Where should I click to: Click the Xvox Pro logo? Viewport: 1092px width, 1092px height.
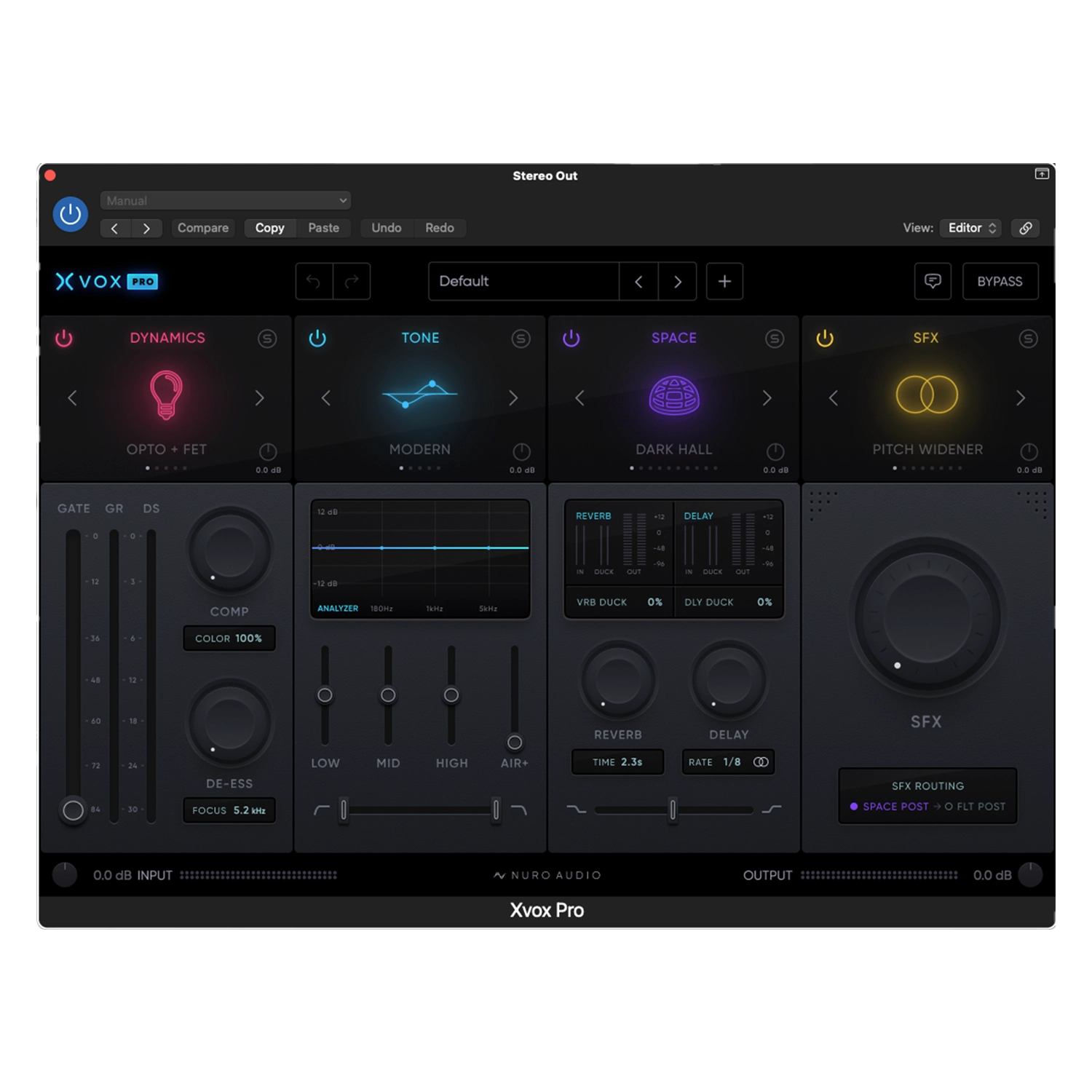click(106, 282)
